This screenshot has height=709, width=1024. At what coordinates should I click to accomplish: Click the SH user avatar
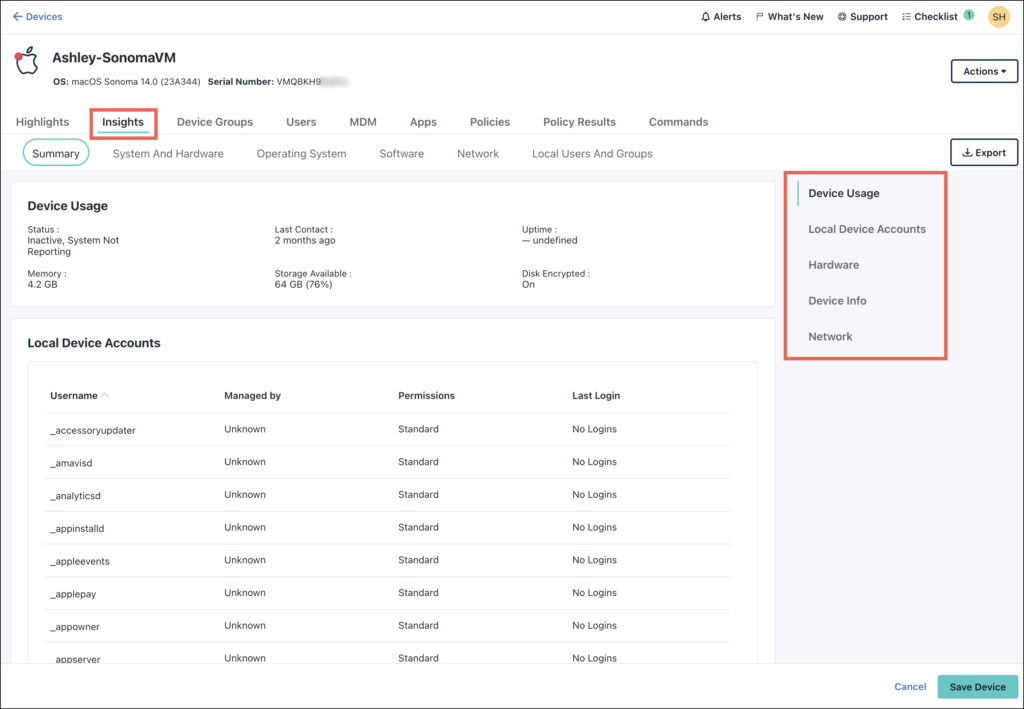(x=998, y=17)
